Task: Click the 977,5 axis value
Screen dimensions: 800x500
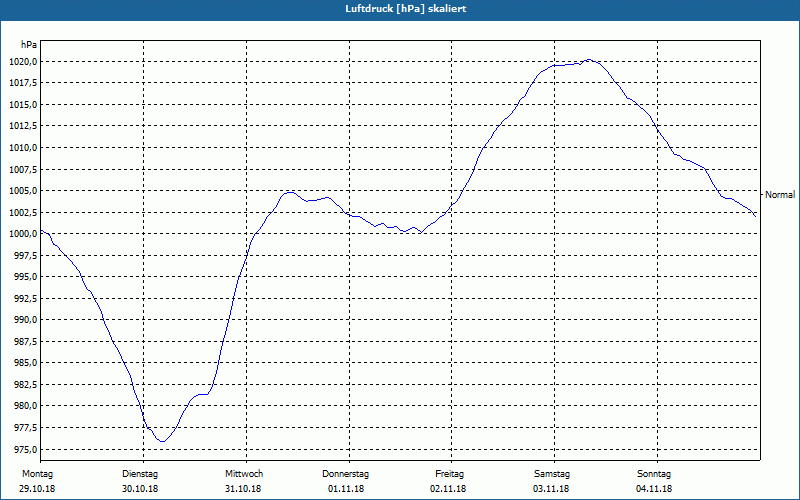Action: click(x=25, y=428)
